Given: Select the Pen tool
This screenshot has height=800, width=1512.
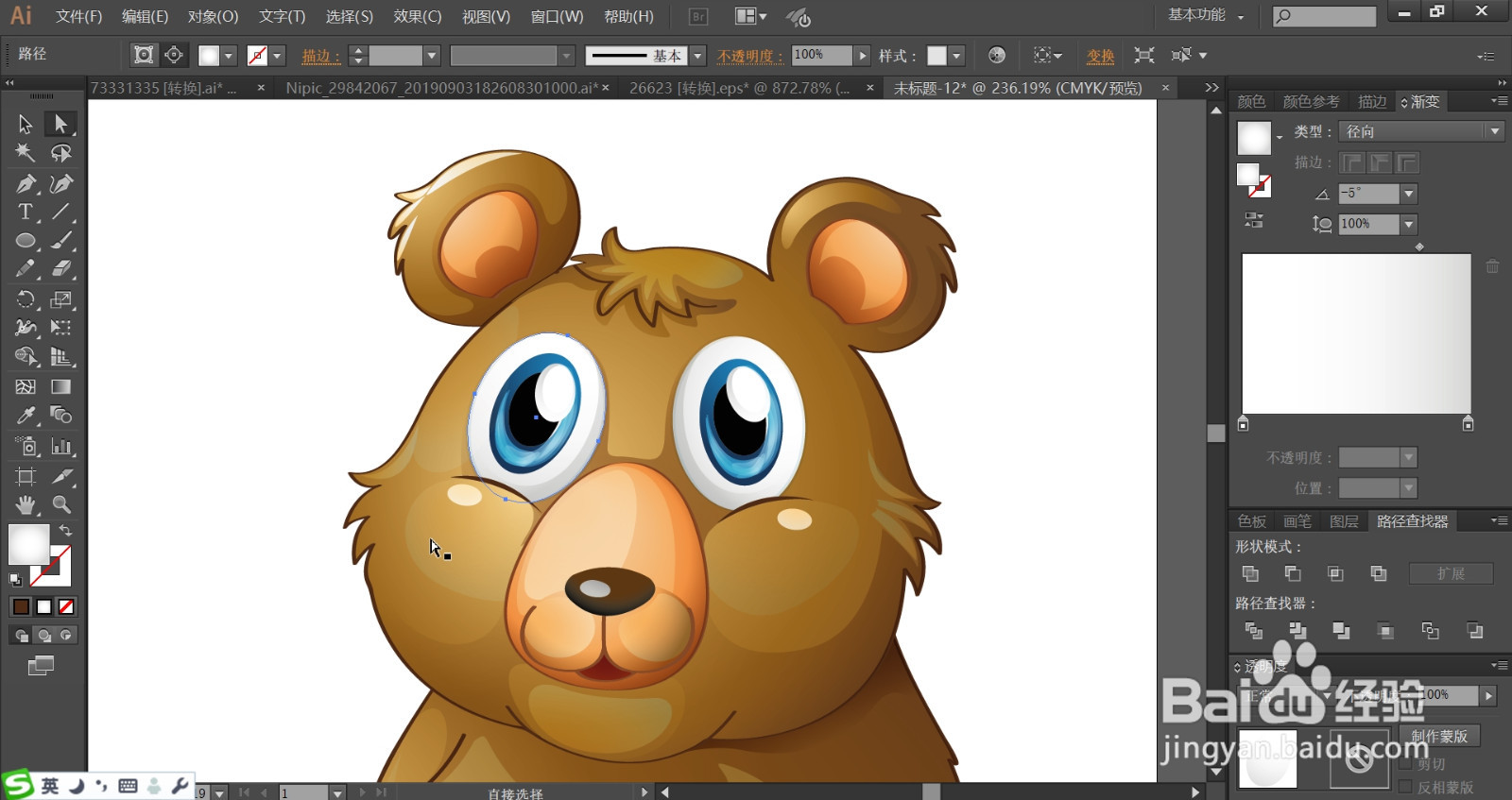Looking at the screenshot, I should 26,183.
